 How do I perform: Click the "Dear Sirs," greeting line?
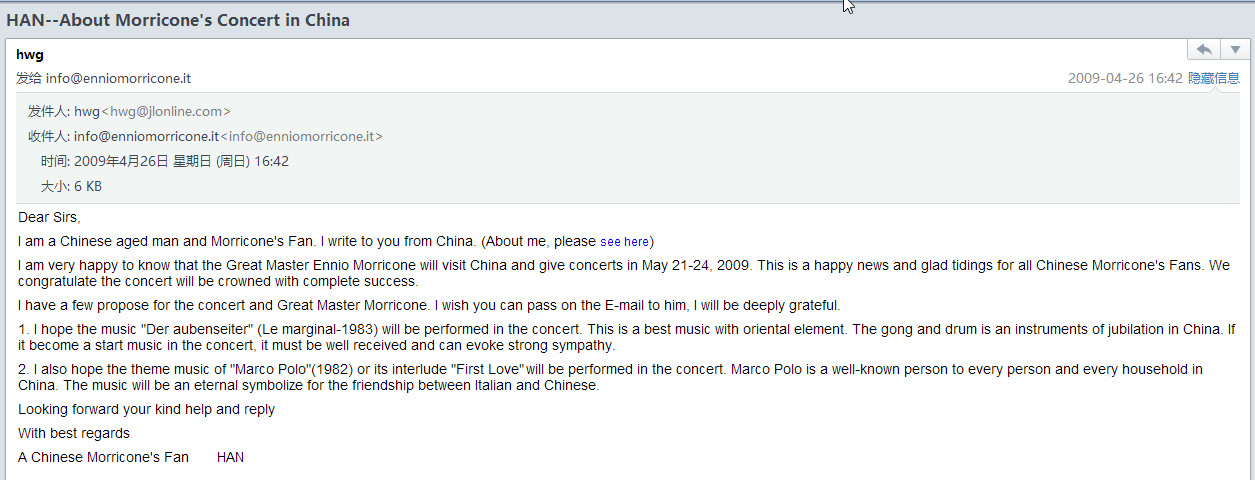coord(49,217)
